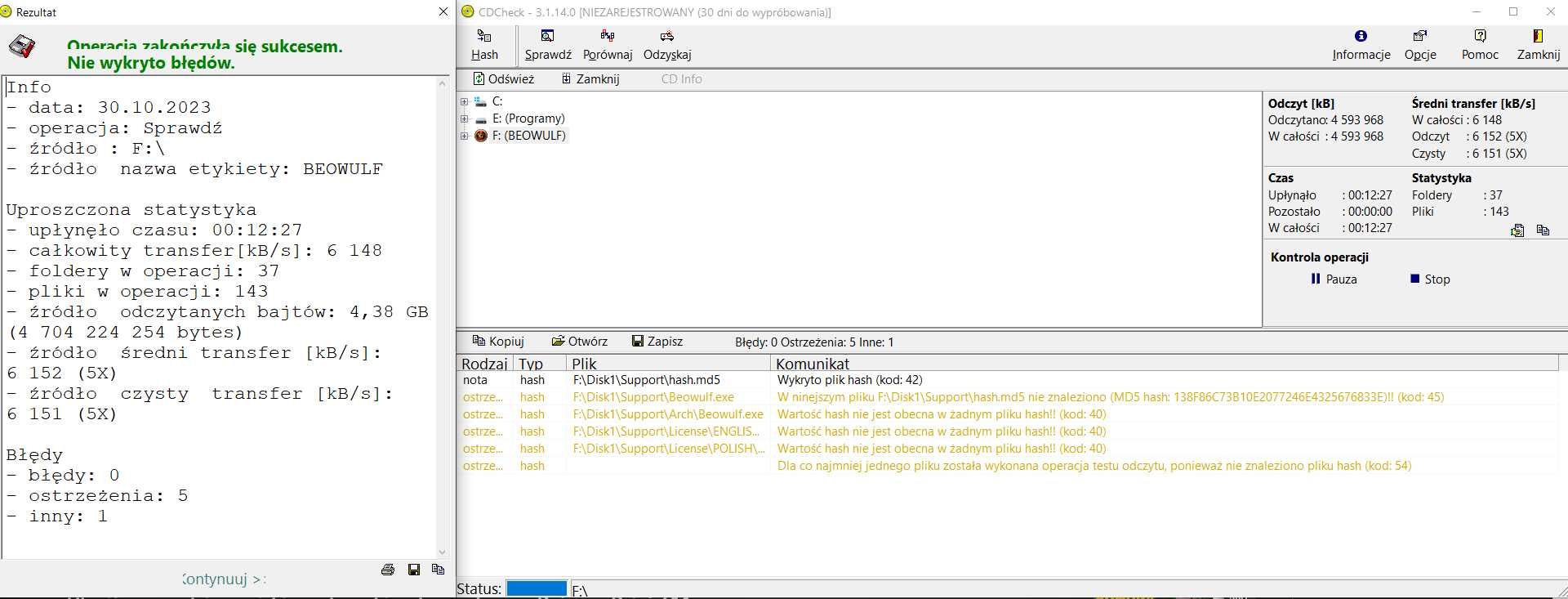Save statistics icon in Statystyka panel
The image size is (1568, 599).
click(1517, 230)
